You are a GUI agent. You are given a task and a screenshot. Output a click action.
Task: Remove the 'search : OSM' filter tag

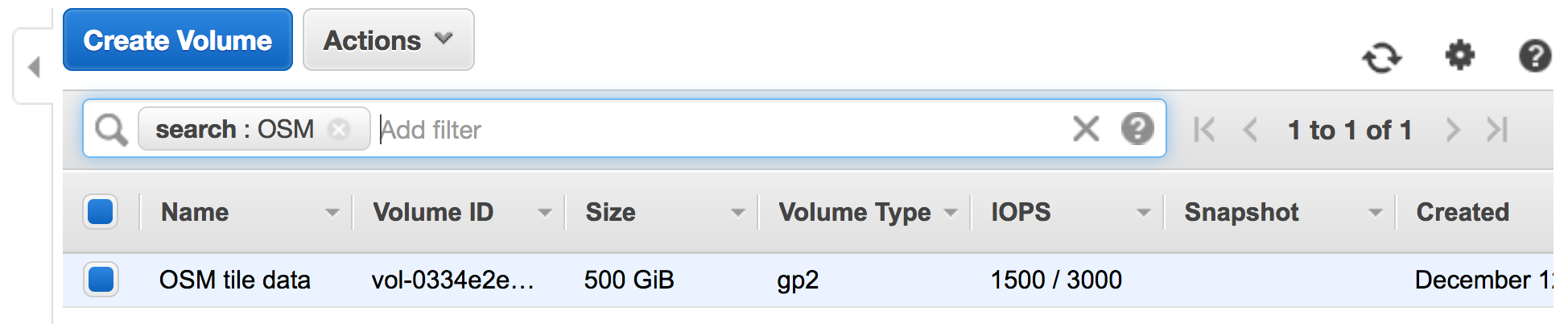tap(340, 129)
